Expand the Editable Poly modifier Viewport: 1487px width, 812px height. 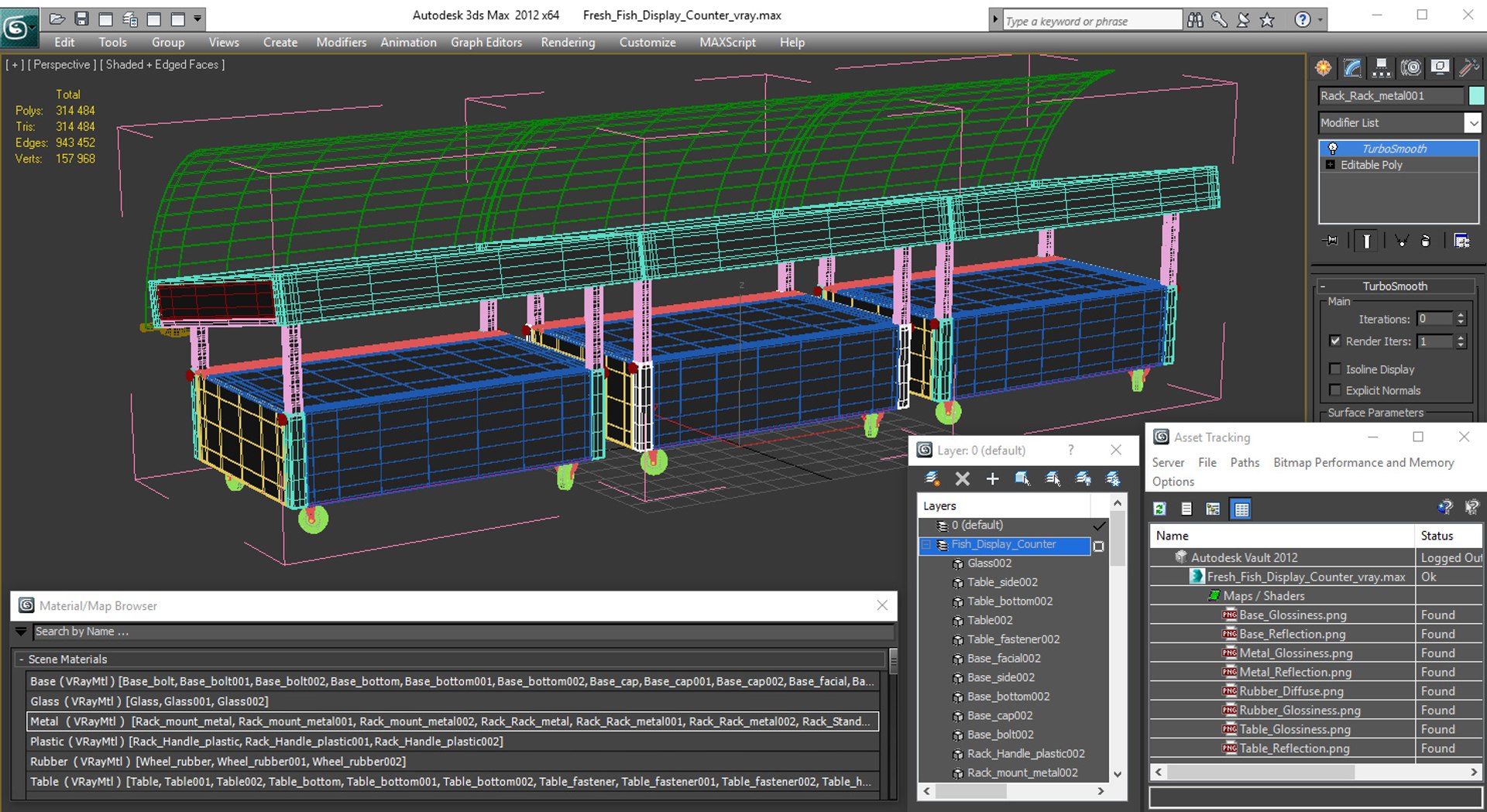pyautogui.click(x=1331, y=165)
